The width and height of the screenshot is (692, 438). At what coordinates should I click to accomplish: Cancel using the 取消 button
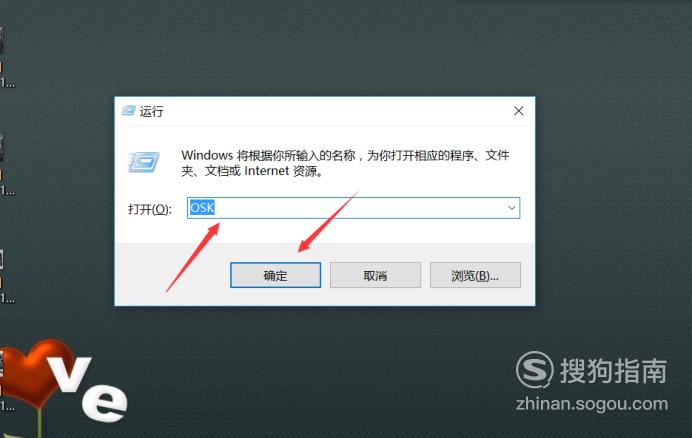pos(375,276)
